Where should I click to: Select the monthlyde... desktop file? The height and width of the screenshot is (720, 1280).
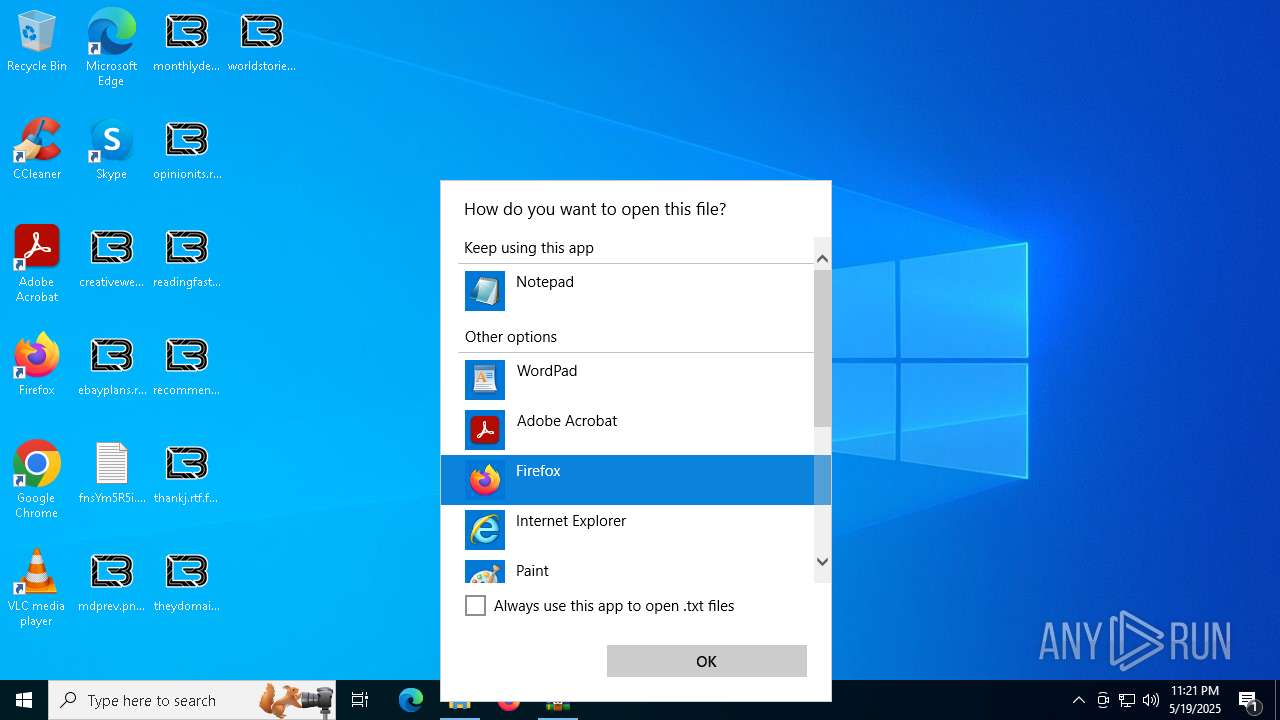pos(186,43)
